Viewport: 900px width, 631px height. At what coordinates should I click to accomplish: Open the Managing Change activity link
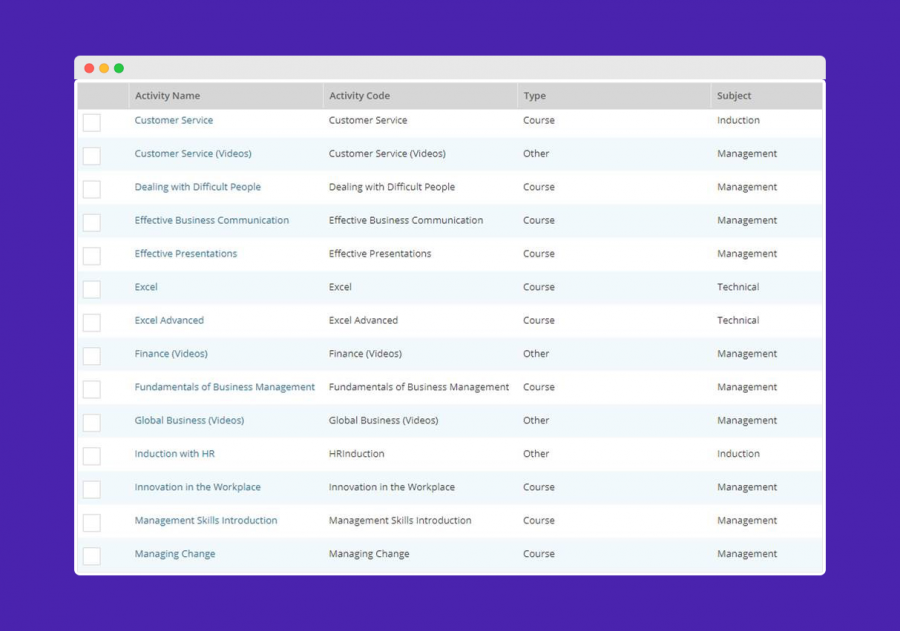pyautogui.click(x=175, y=553)
